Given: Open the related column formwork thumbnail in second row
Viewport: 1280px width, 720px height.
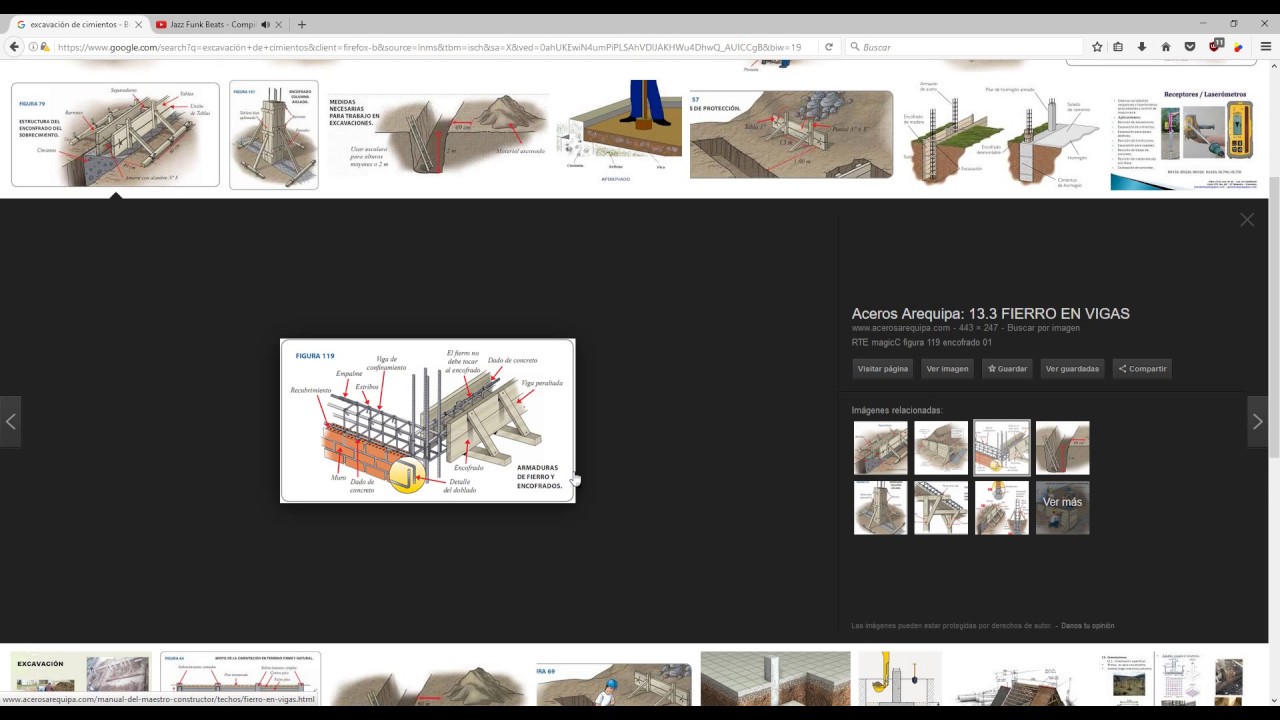Looking at the screenshot, I should (881, 508).
